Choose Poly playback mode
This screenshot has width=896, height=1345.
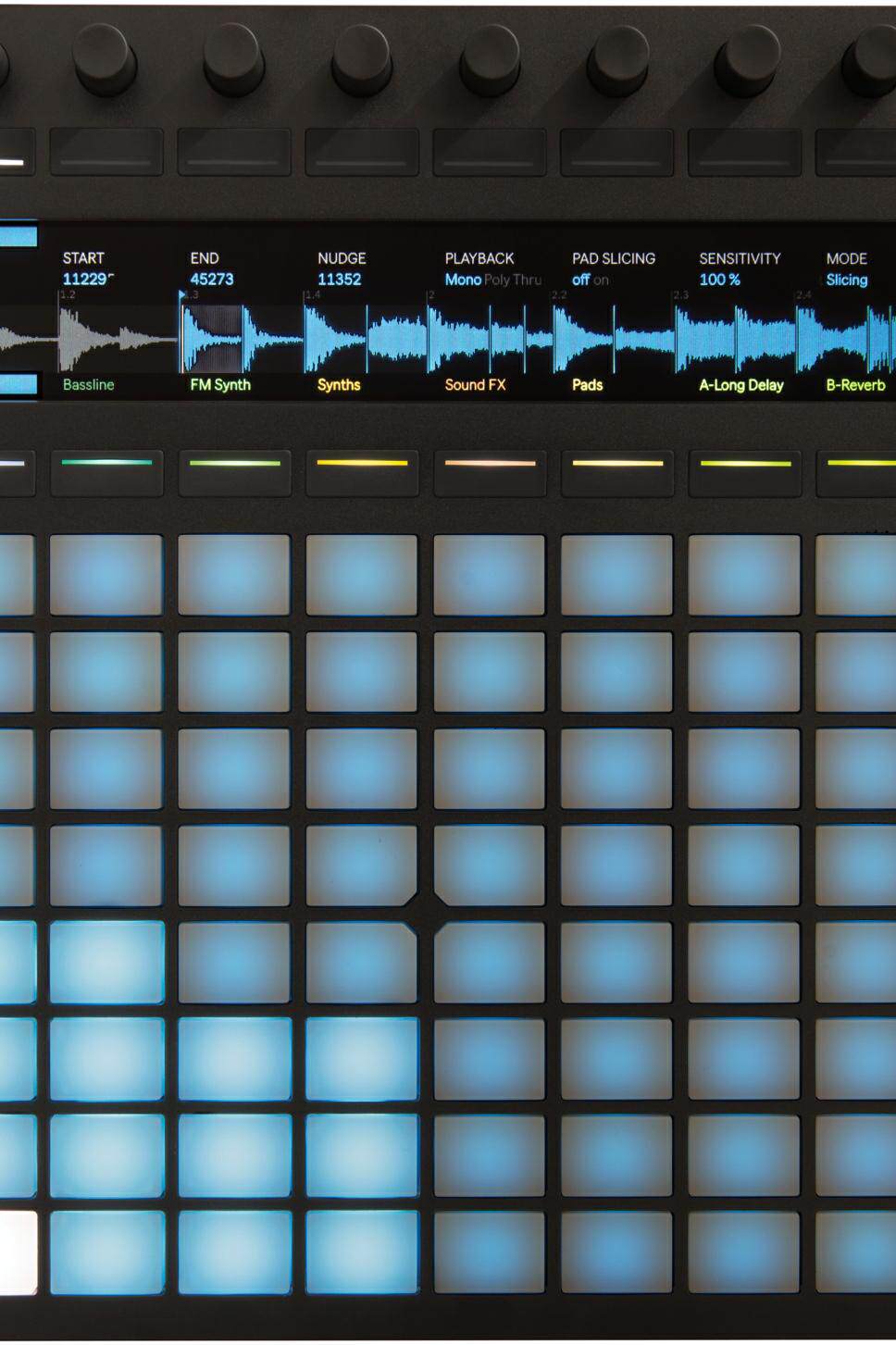point(497,280)
